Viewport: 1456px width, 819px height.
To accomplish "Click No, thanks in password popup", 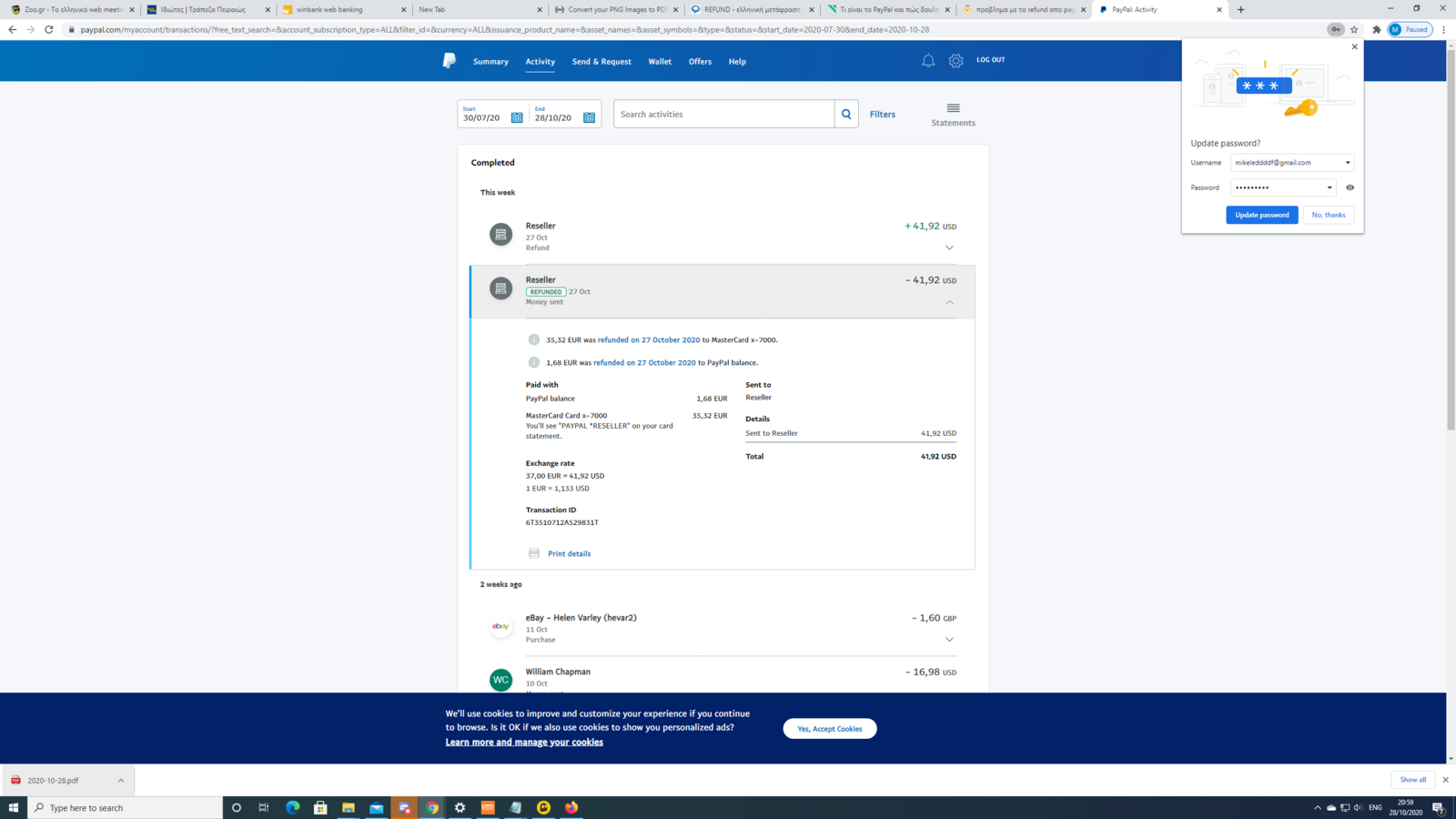I will 1329,215.
